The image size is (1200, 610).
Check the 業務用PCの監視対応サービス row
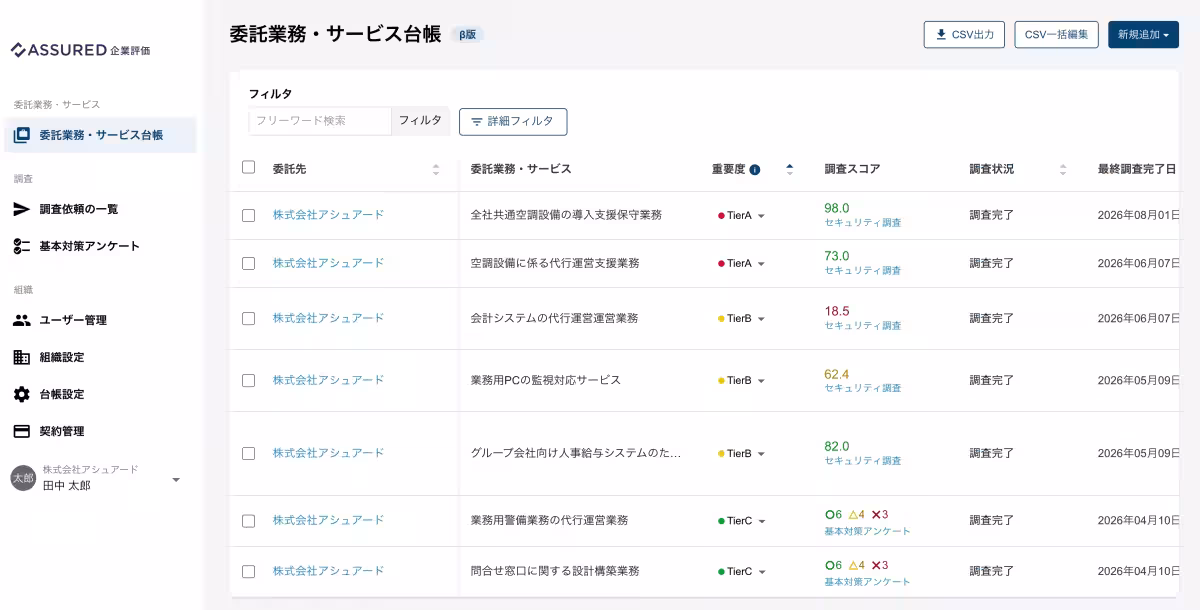[x=248, y=381]
